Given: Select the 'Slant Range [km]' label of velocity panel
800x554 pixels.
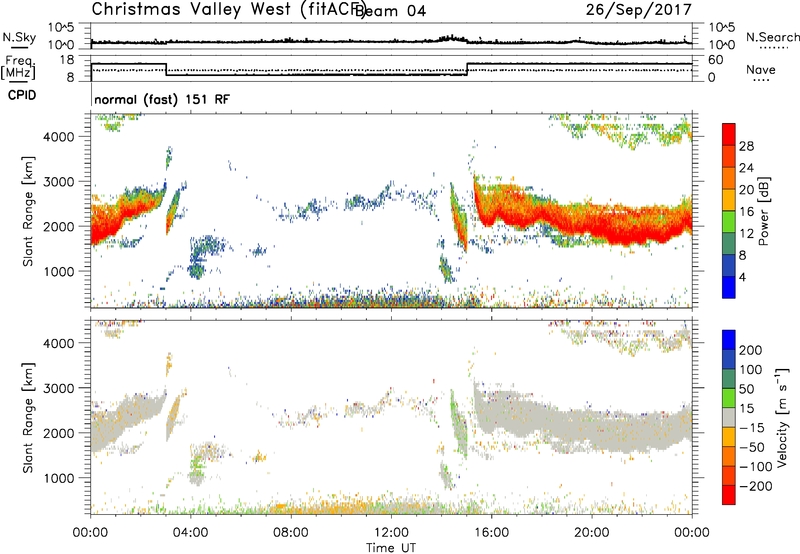Looking at the screenshot, I should 28,418.
